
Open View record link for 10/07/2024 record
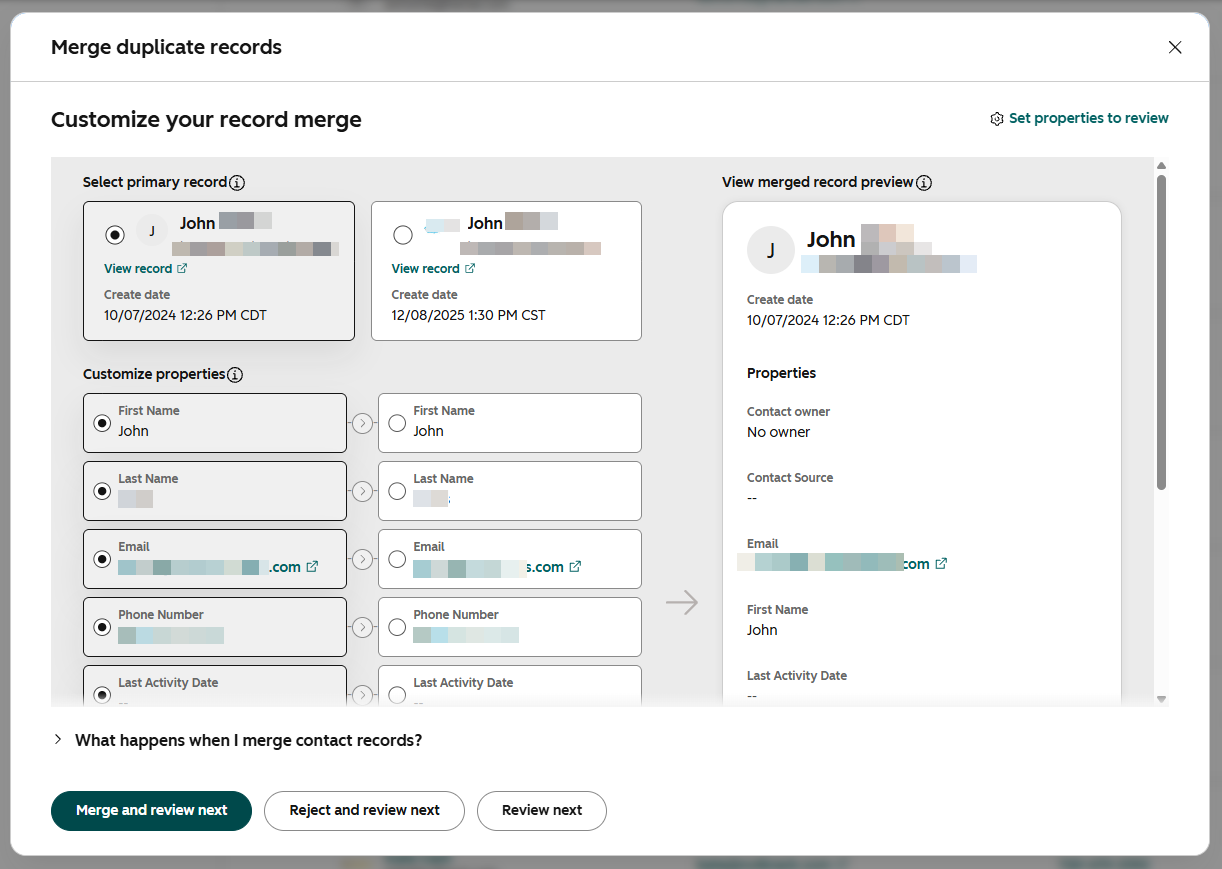(145, 268)
